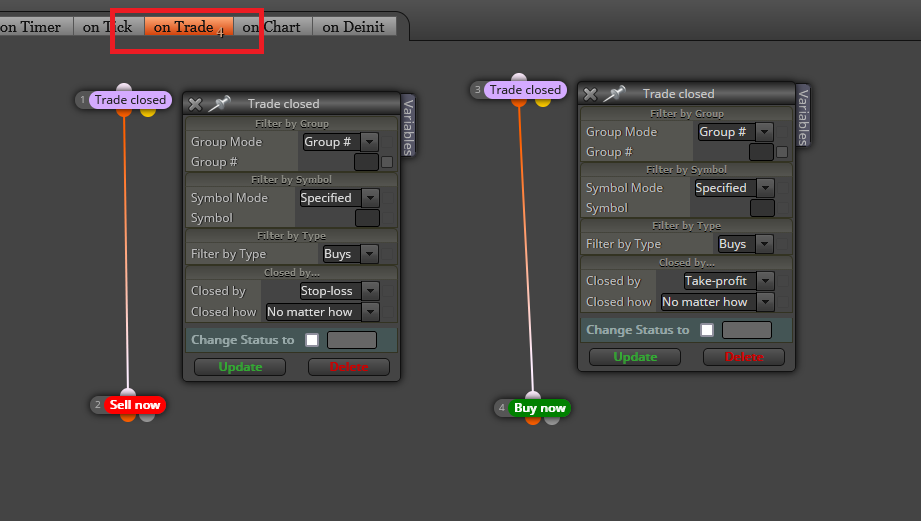Pin the right Trade closed panel

click(x=614, y=93)
